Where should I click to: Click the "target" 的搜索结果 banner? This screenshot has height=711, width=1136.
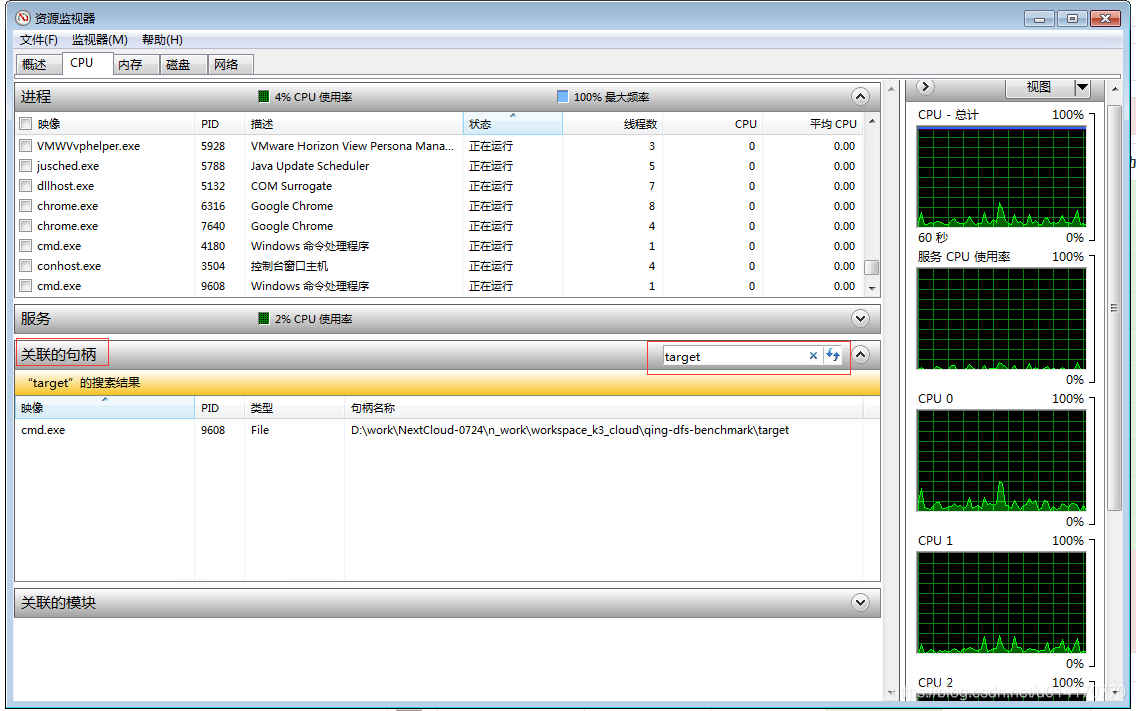pos(447,383)
